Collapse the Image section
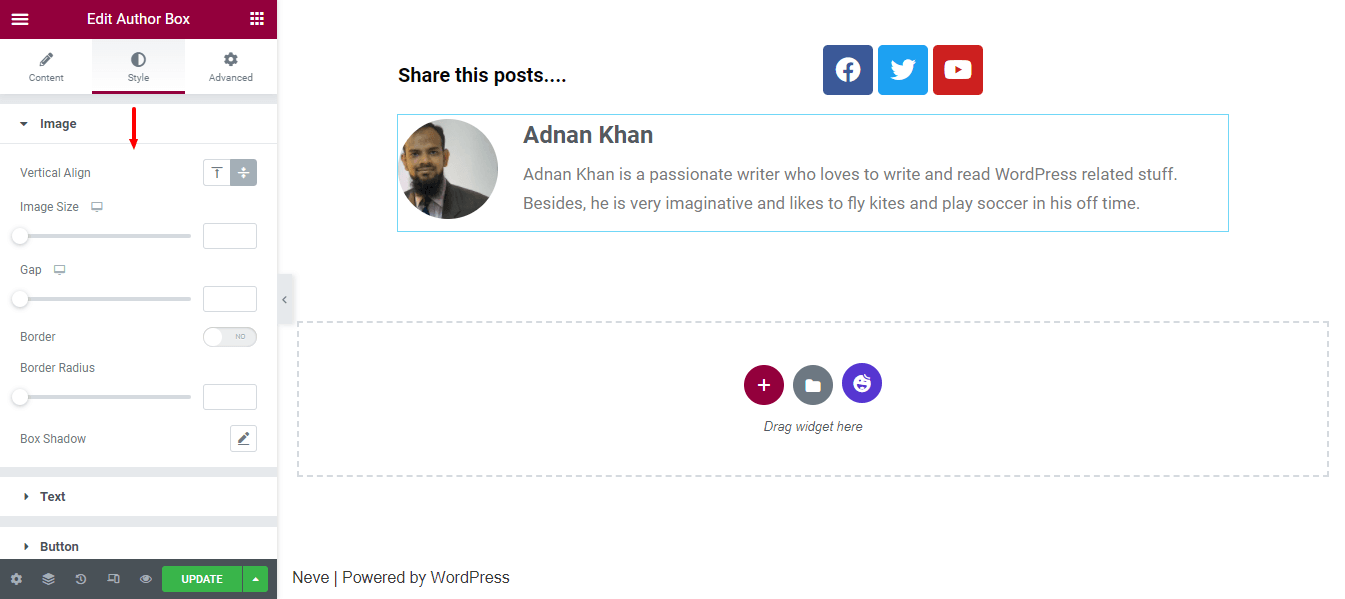 click(x=57, y=124)
